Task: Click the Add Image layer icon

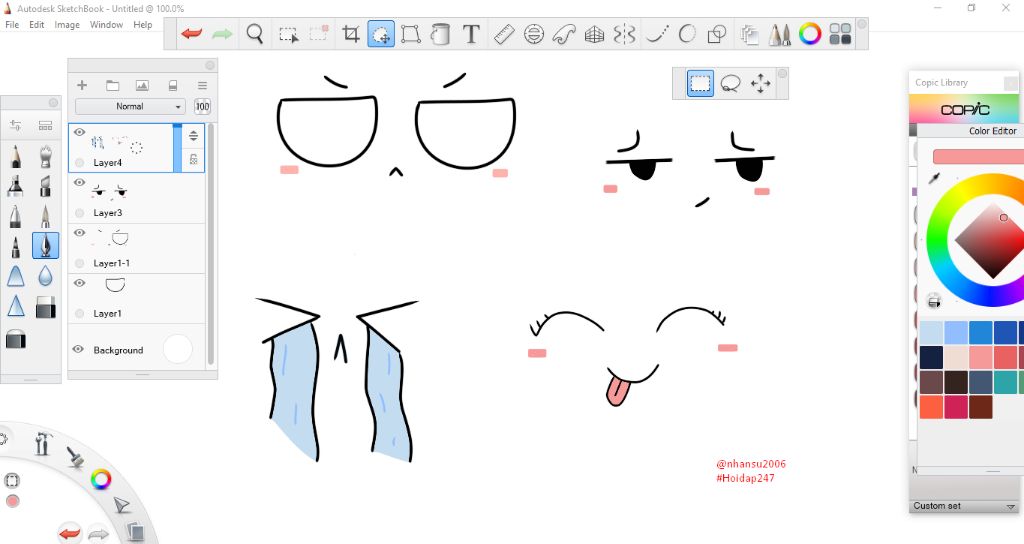Action: (142, 86)
